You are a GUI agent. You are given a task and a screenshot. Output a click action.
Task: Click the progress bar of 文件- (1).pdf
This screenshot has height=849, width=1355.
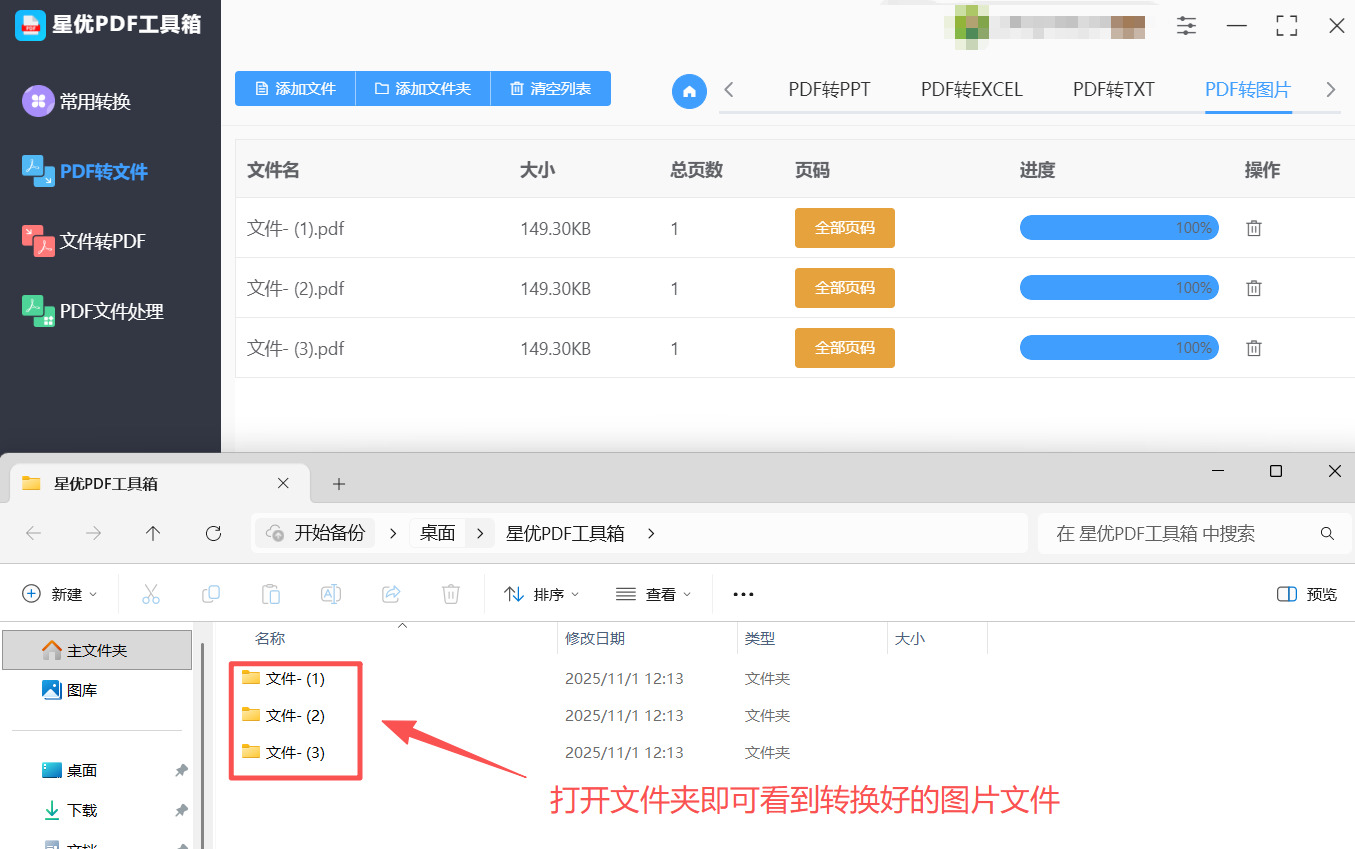click(1118, 228)
